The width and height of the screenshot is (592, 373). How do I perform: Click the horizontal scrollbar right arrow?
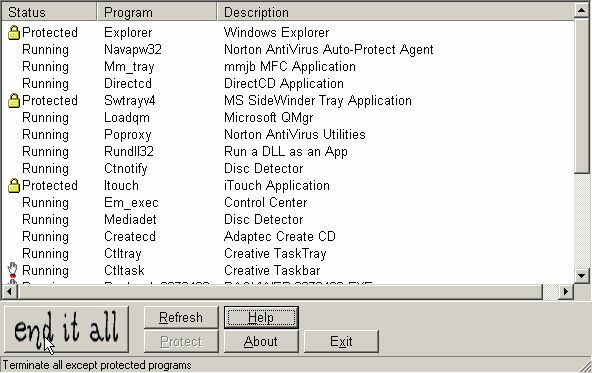(x=566, y=291)
